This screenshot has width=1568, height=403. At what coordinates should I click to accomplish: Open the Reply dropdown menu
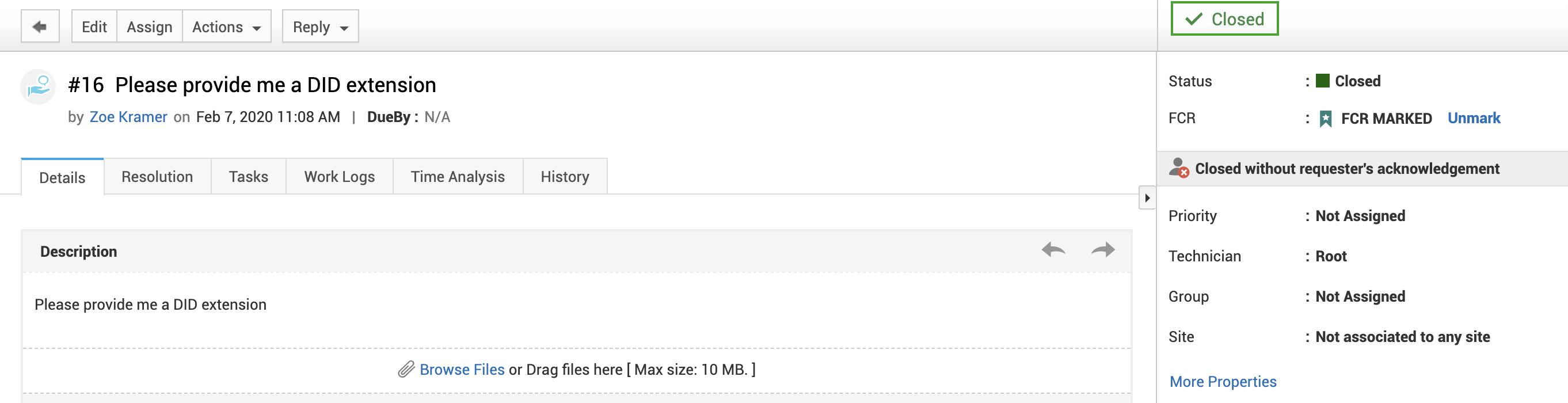coord(320,27)
